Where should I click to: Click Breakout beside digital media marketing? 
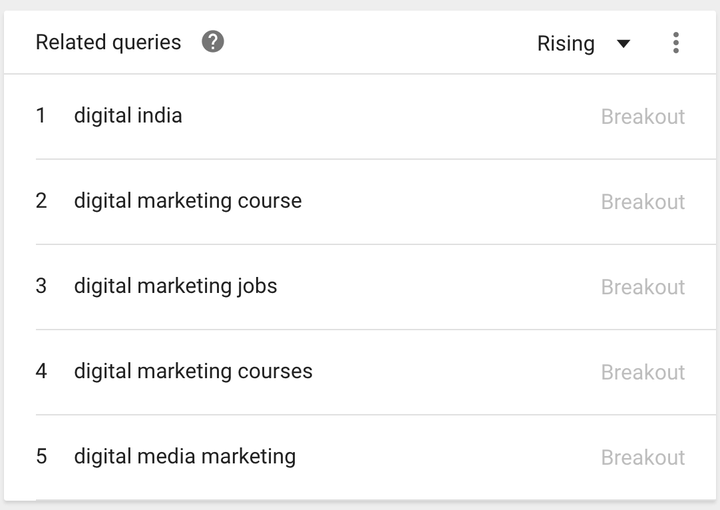[643, 457]
